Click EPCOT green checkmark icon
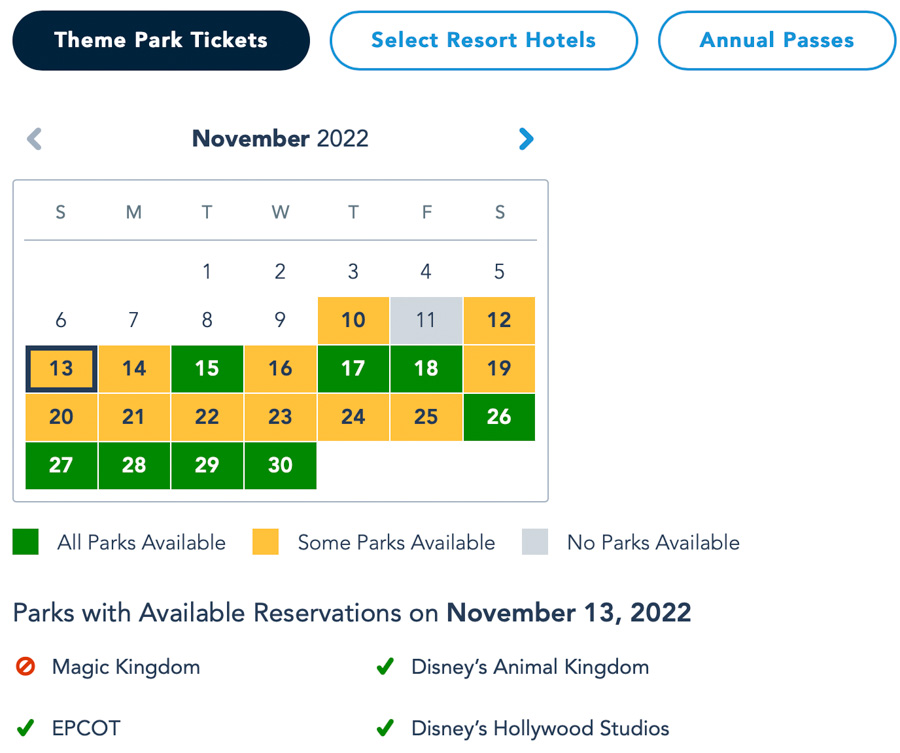This screenshot has height=753, width=900. [26, 728]
